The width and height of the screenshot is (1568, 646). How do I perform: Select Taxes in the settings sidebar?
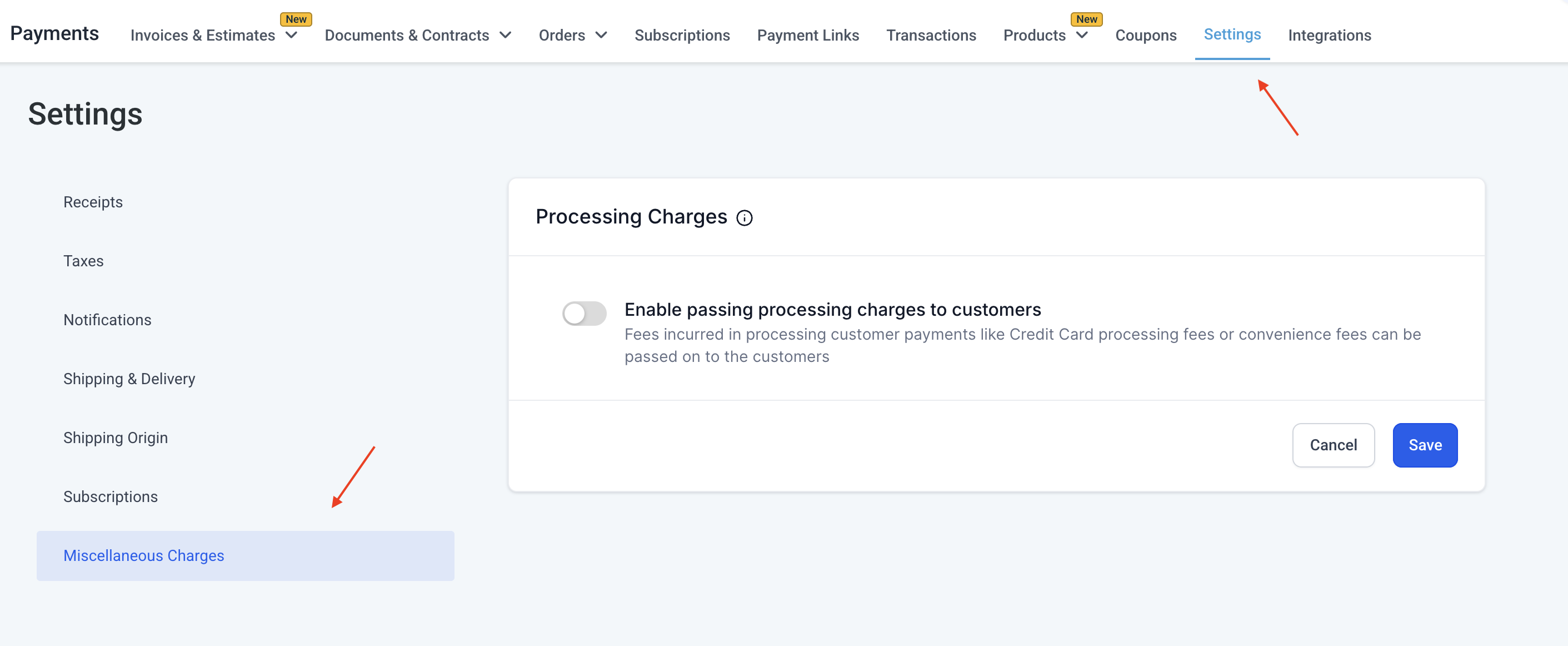pos(83,261)
